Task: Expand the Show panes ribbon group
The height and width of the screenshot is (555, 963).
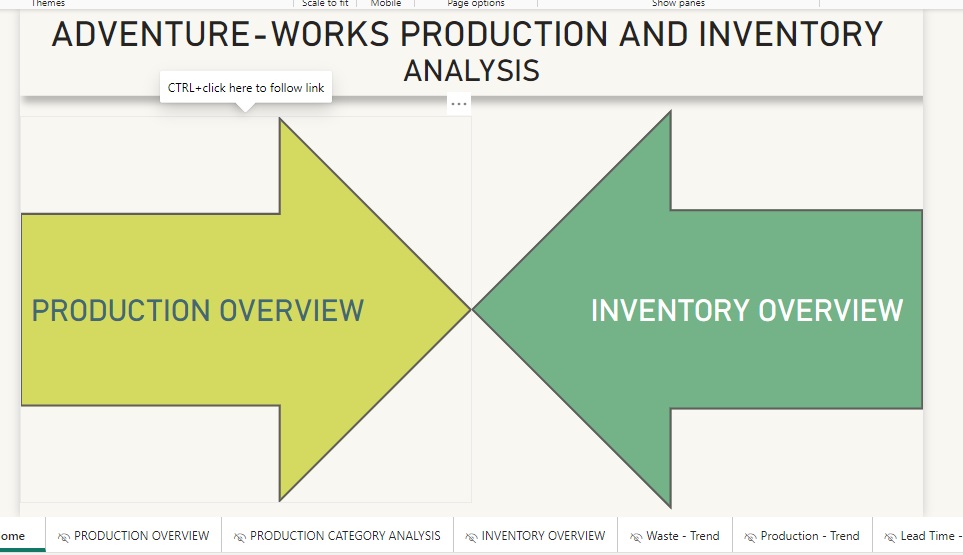Action: [678, 4]
